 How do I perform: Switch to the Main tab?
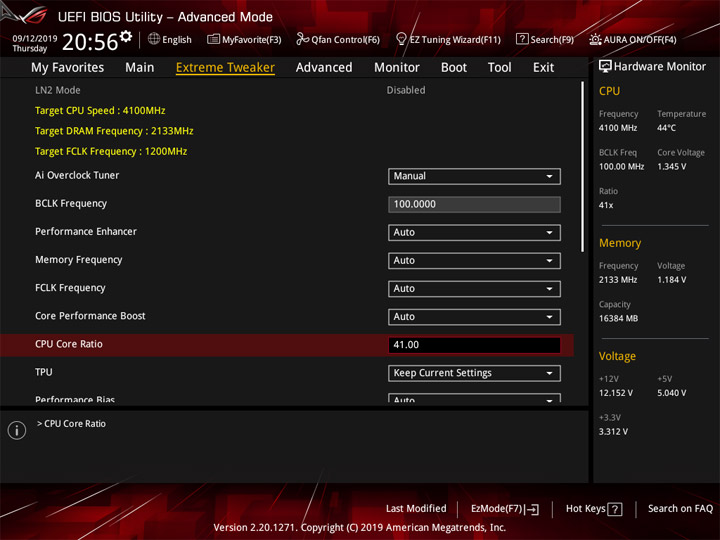140,68
